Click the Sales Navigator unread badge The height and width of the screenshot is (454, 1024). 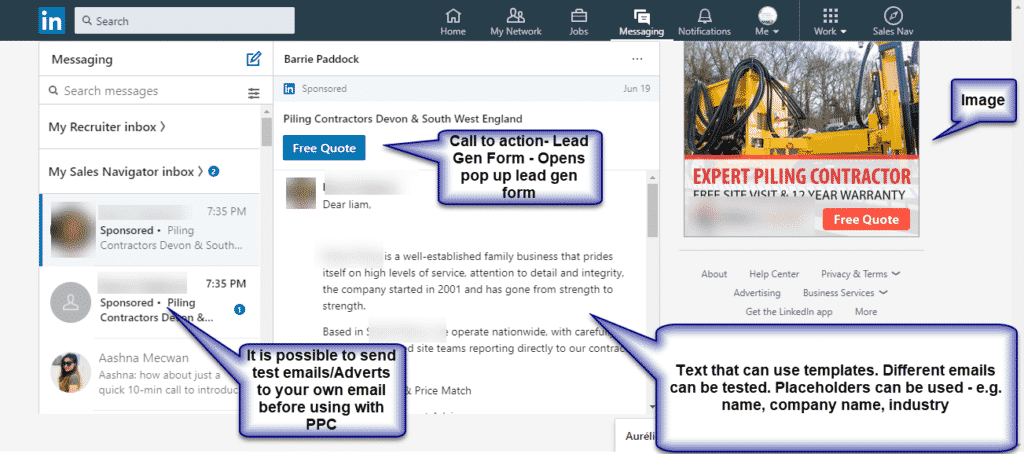[x=214, y=172]
